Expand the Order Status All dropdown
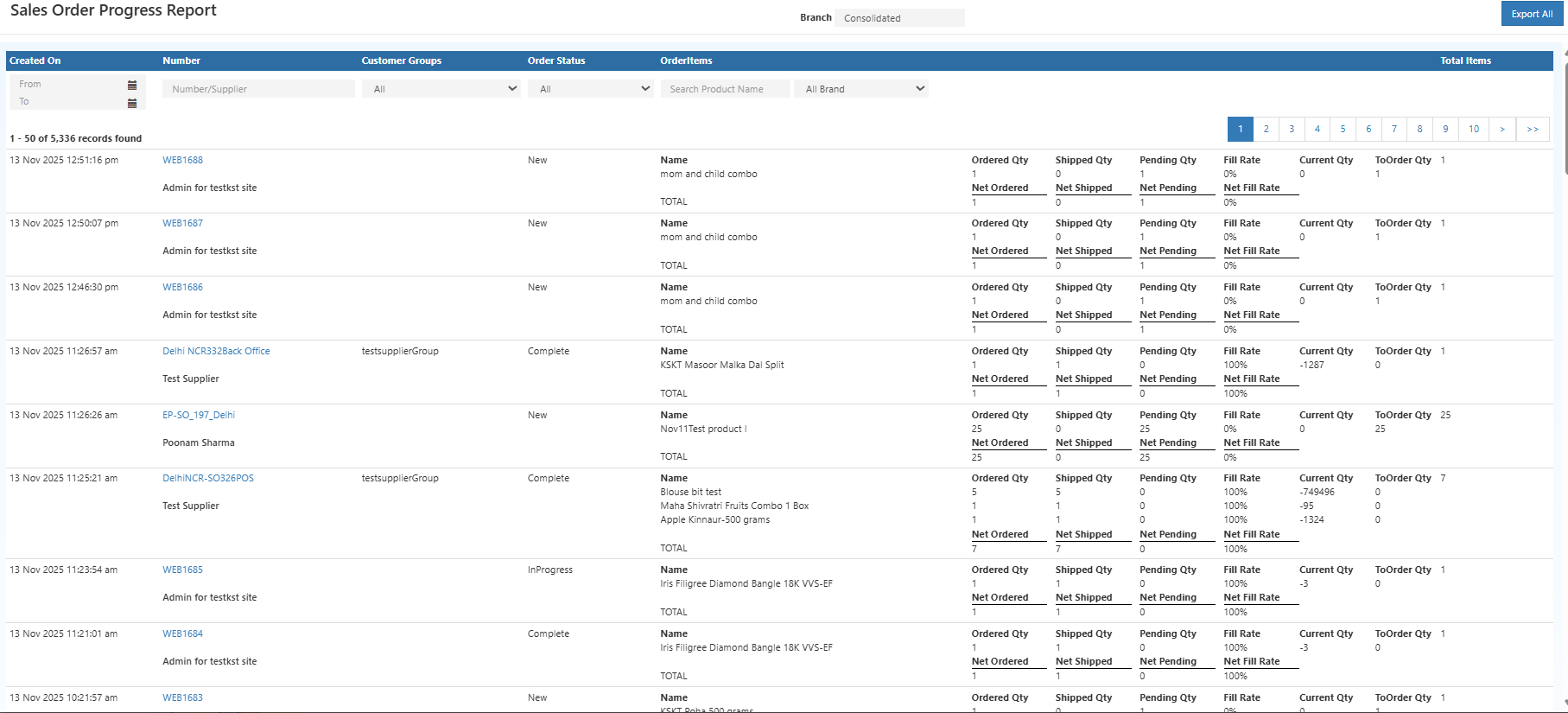This screenshot has height=713, width=1568. 591,89
